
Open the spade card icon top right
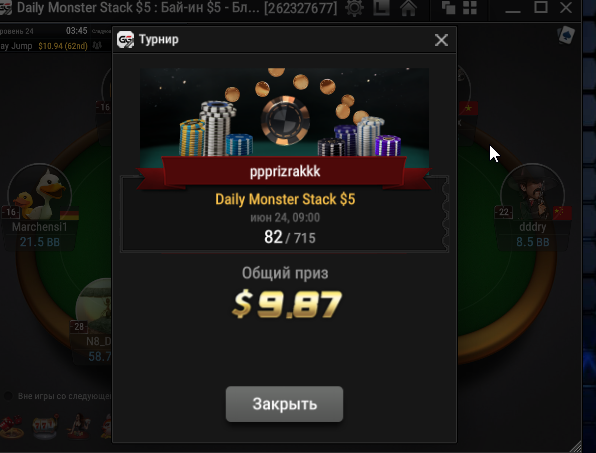pos(566,35)
